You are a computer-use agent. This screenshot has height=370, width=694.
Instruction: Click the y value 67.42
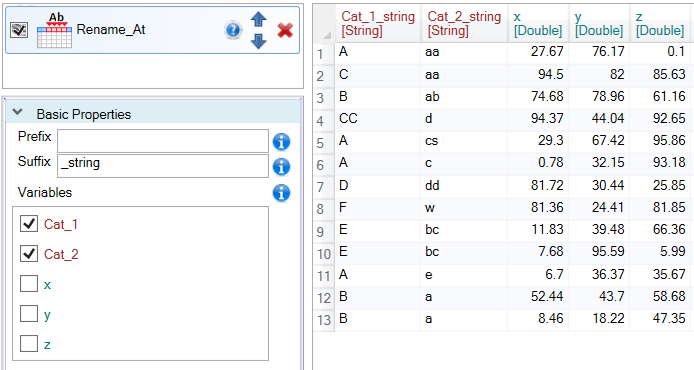click(x=599, y=141)
